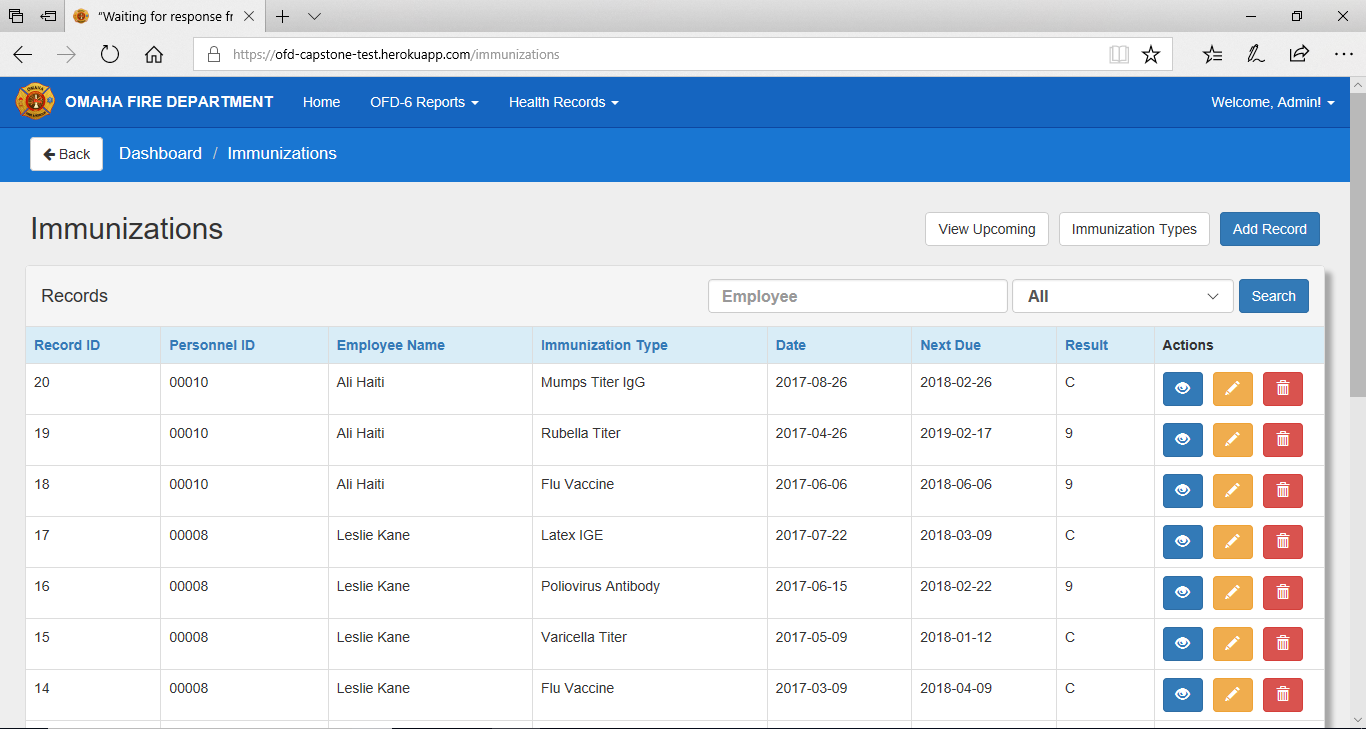Go to browser home page
The height and width of the screenshot is (729, 1366).
pos(154,55)
